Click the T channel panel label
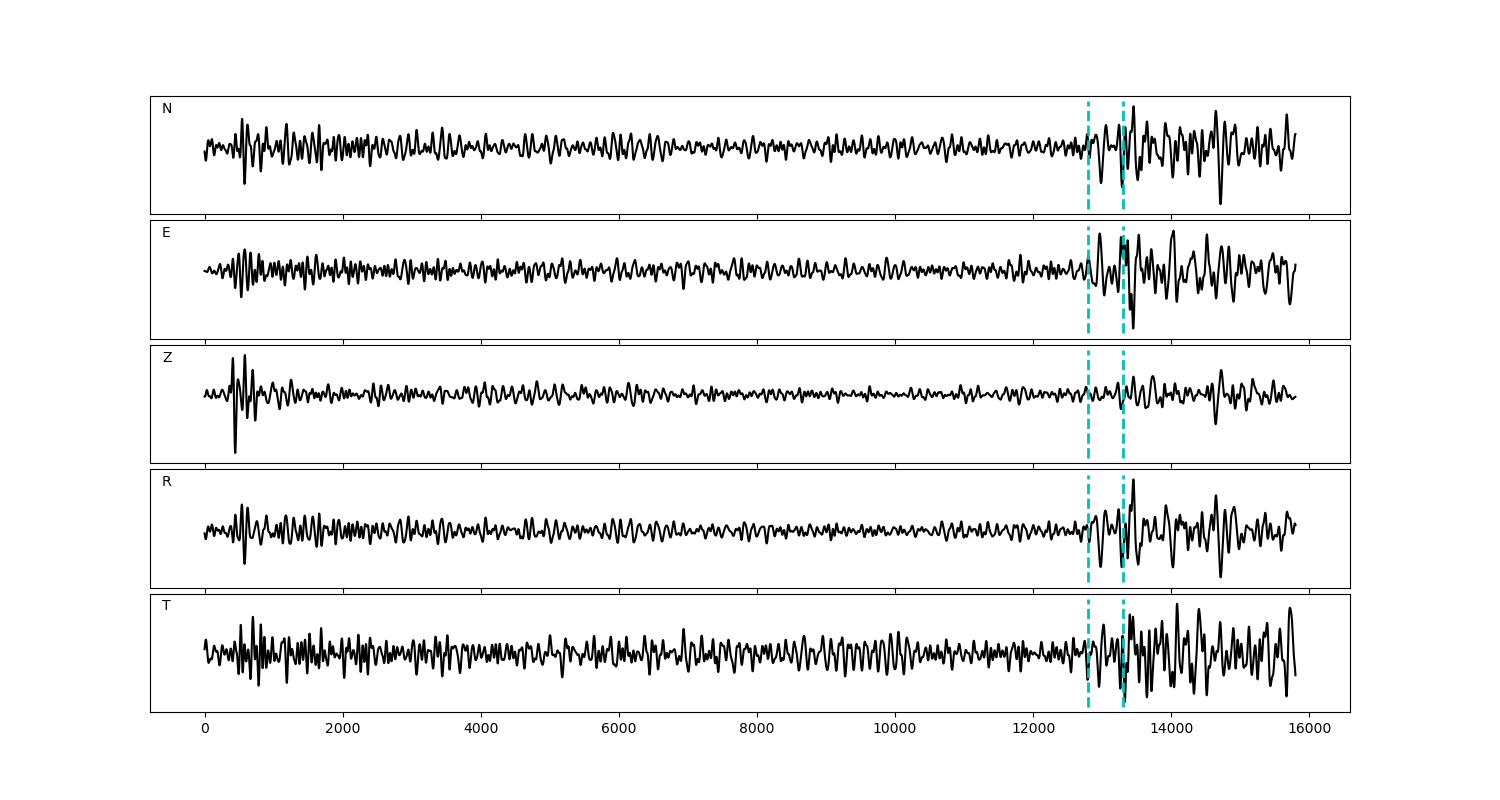1500x800 pixels. pyautogui.click(x=166, y=606)
